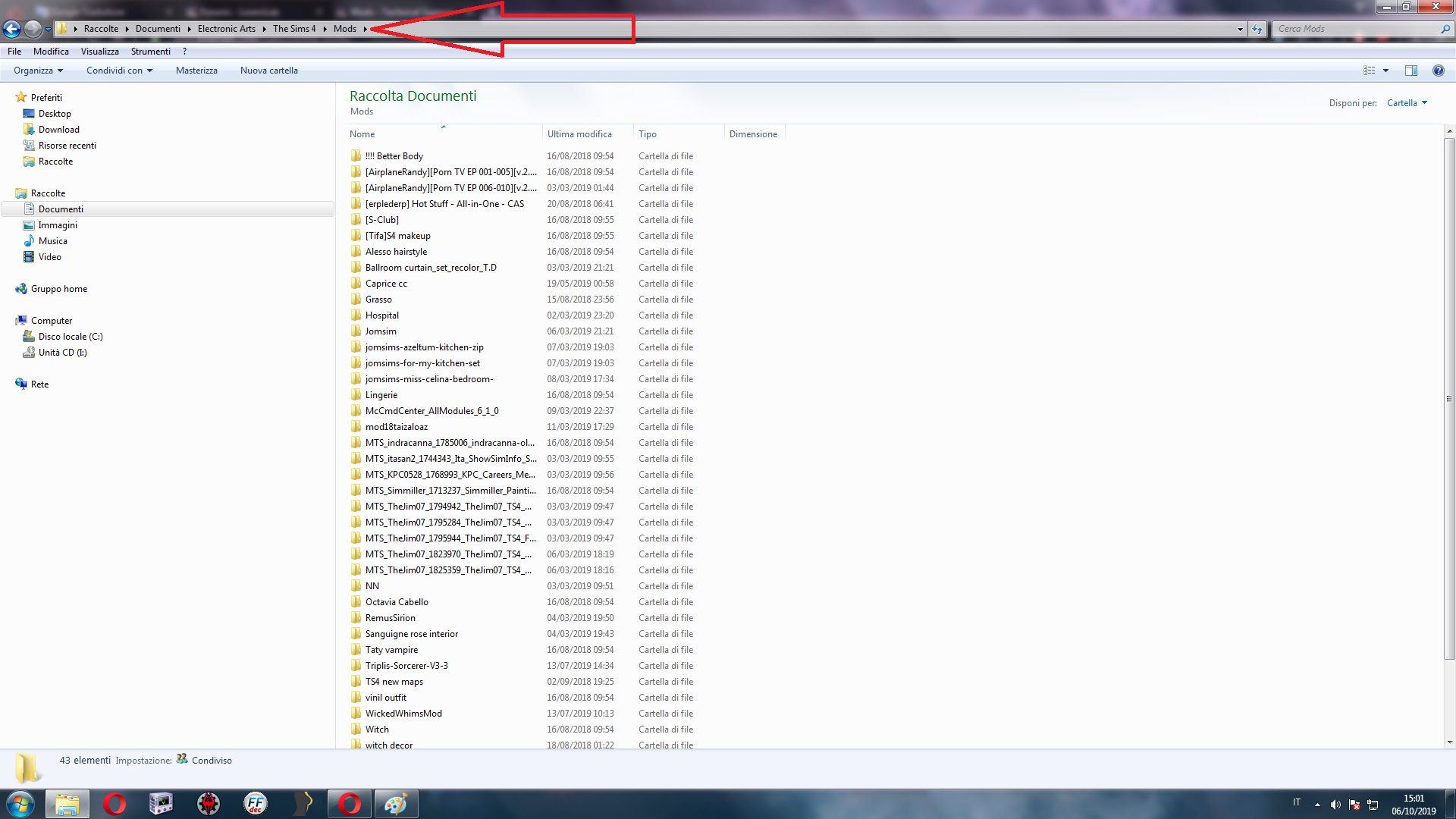Show hidden tray icons arrow
Image resolution: width=1456 pixels, height=819 pixels.
point(1317,805)
